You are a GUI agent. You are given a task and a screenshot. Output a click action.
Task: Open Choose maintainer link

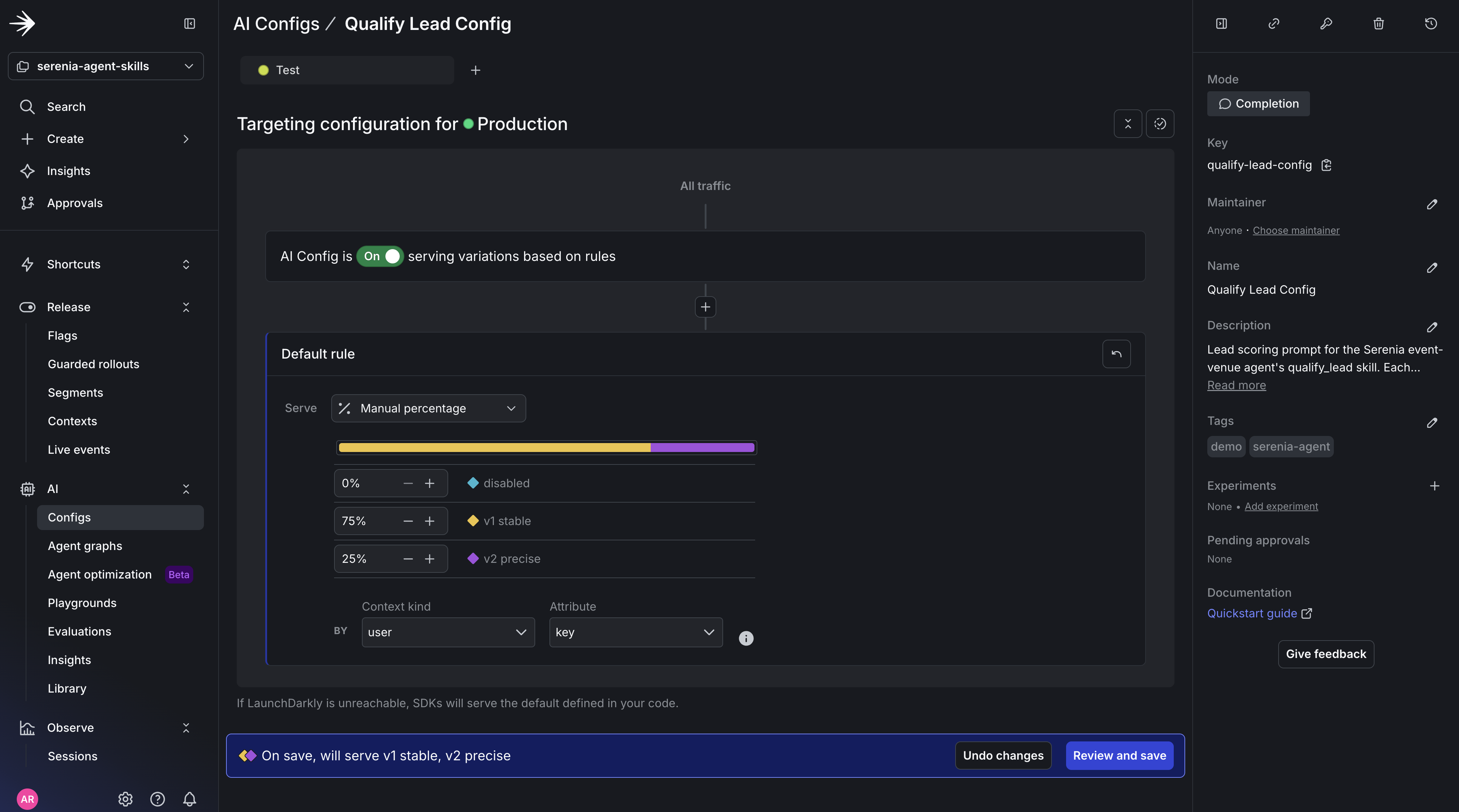(x=1296, y=230)
